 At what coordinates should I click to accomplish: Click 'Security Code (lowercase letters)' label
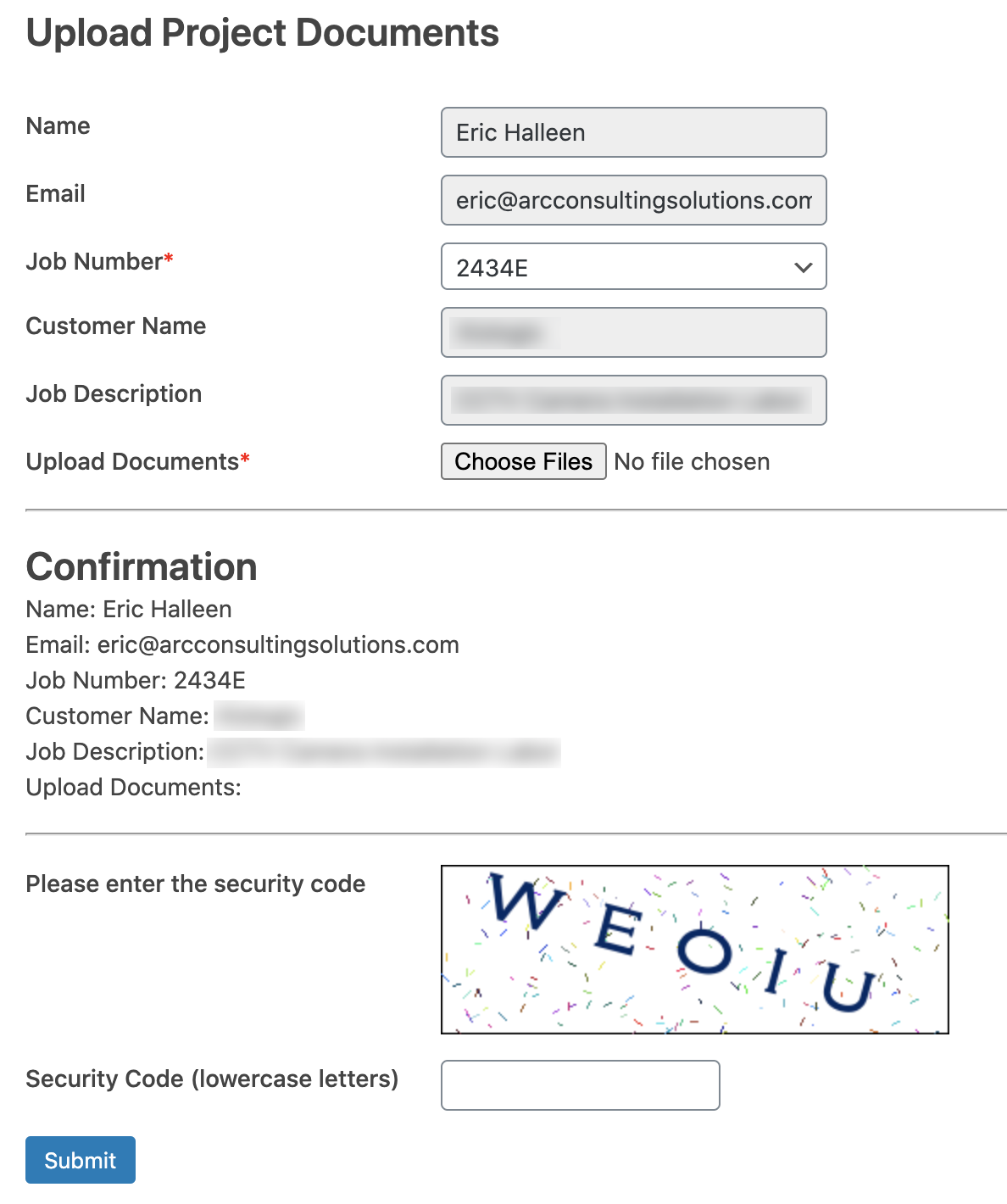point(212,1079)
